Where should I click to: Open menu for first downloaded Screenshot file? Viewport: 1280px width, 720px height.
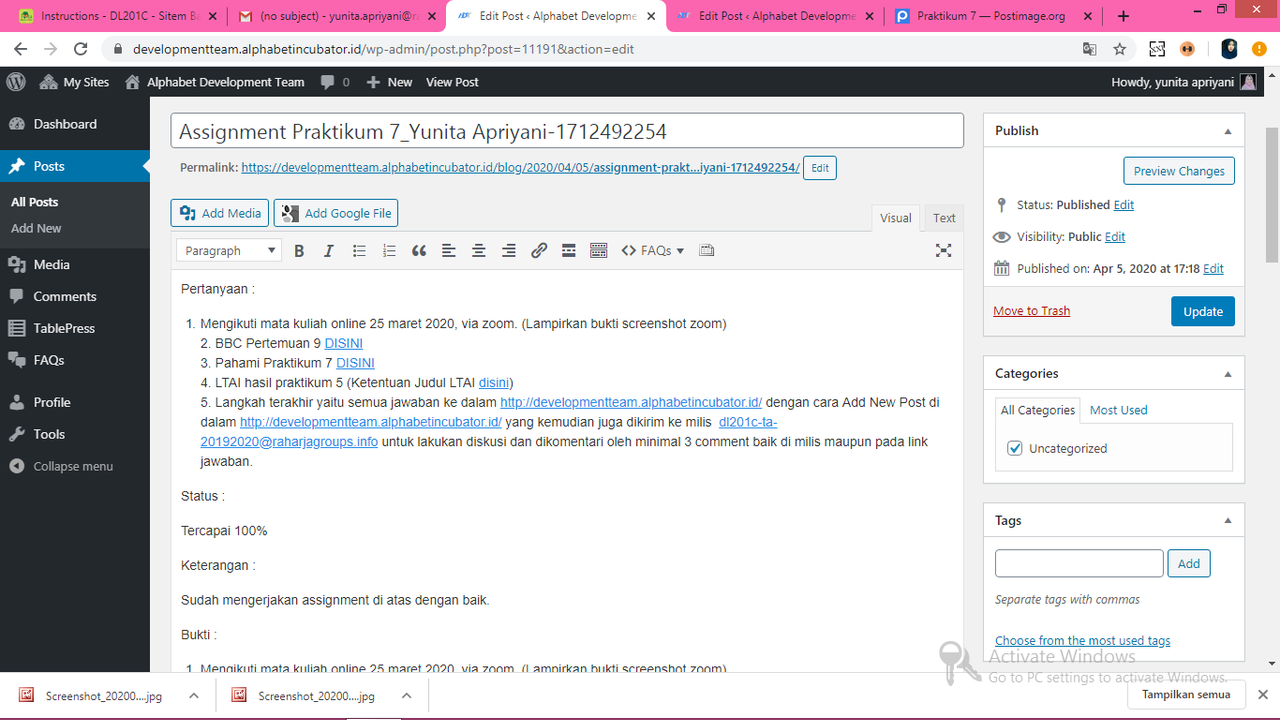(194, 696)
